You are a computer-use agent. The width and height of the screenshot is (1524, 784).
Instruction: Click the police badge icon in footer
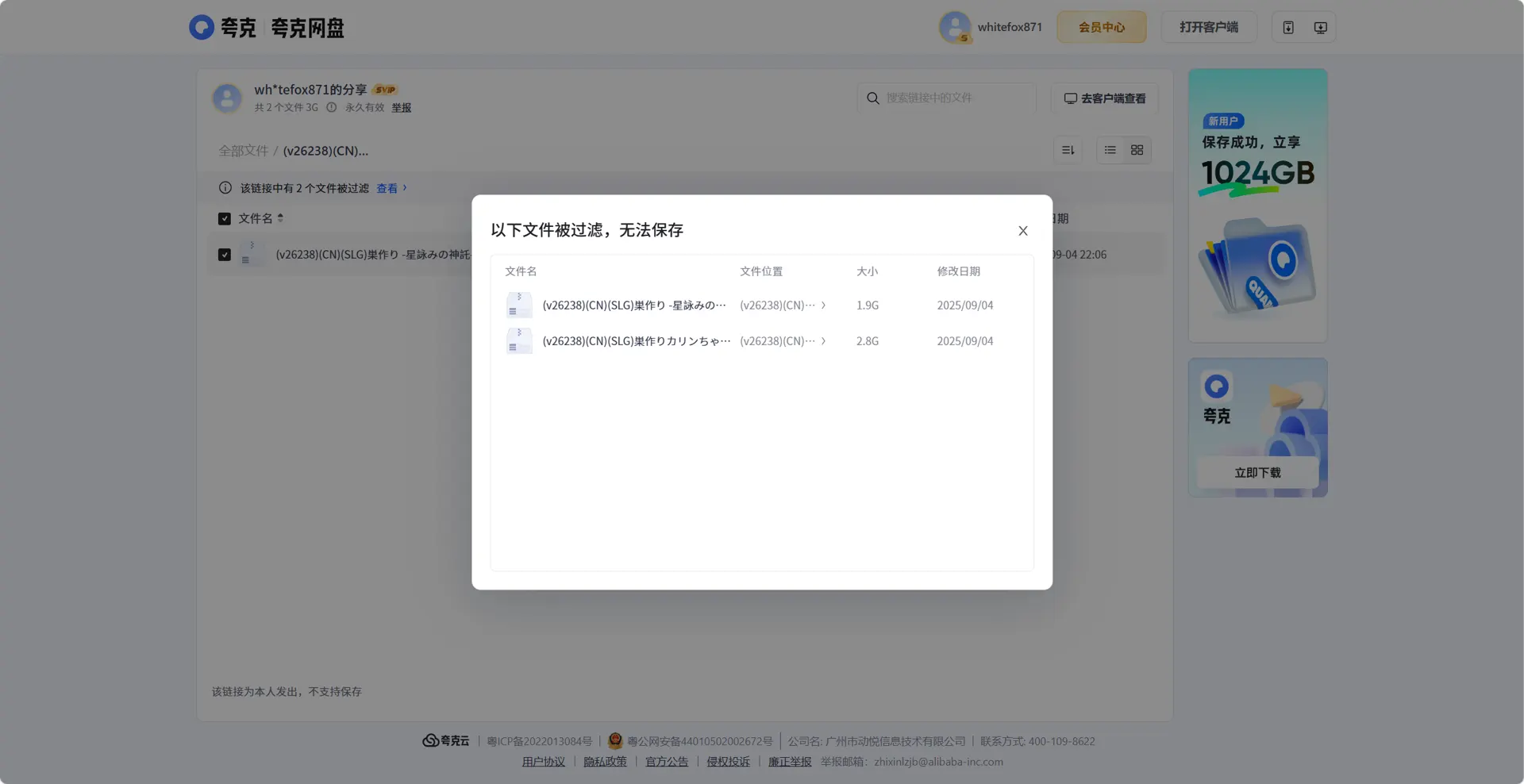[x=615, y=741]
